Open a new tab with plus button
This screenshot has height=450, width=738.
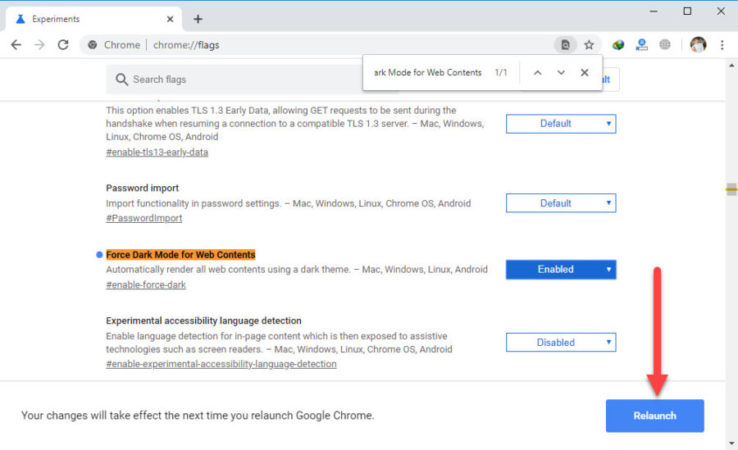click(198, 19)
